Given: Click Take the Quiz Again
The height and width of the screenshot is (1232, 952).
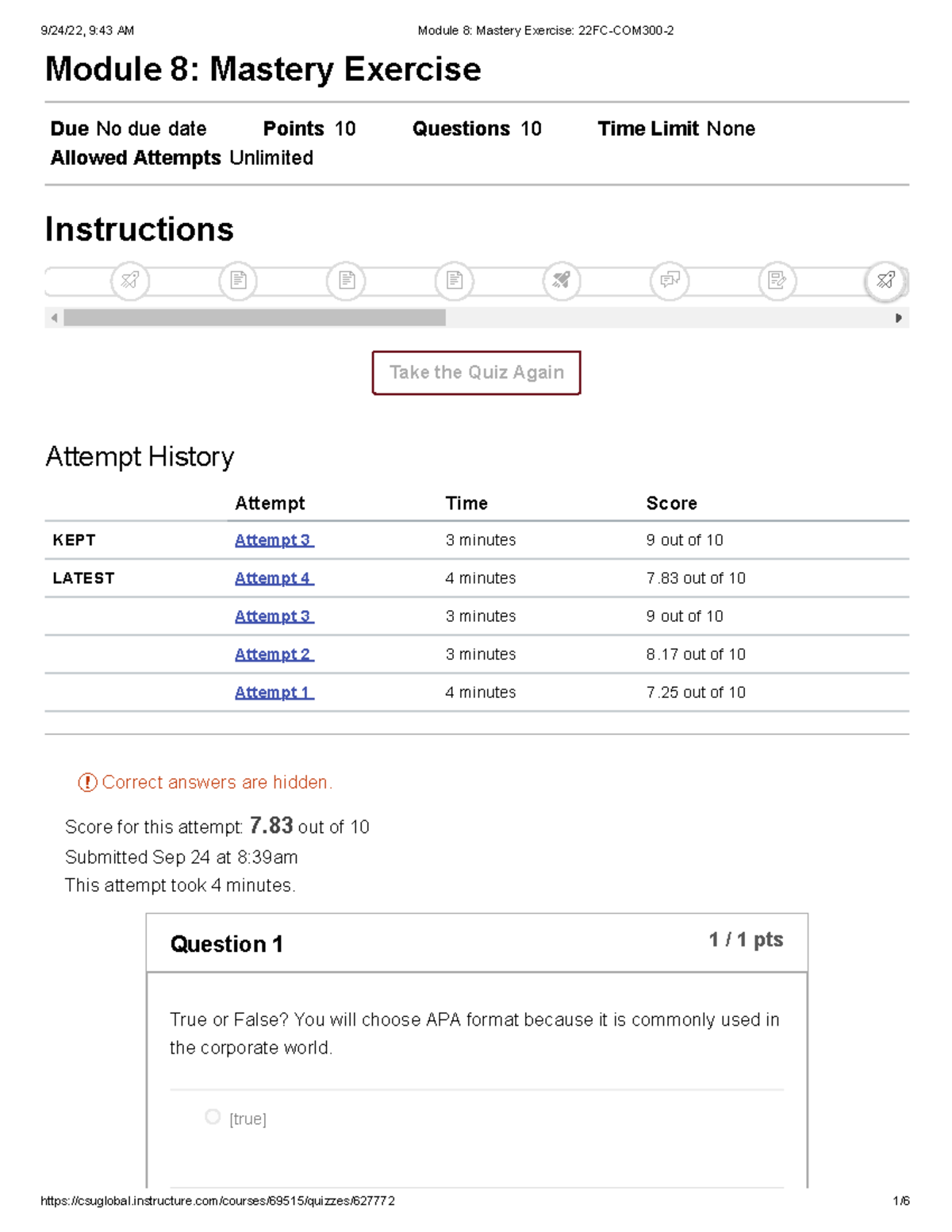Looking at the screenshot, I should tap(476, 372).
